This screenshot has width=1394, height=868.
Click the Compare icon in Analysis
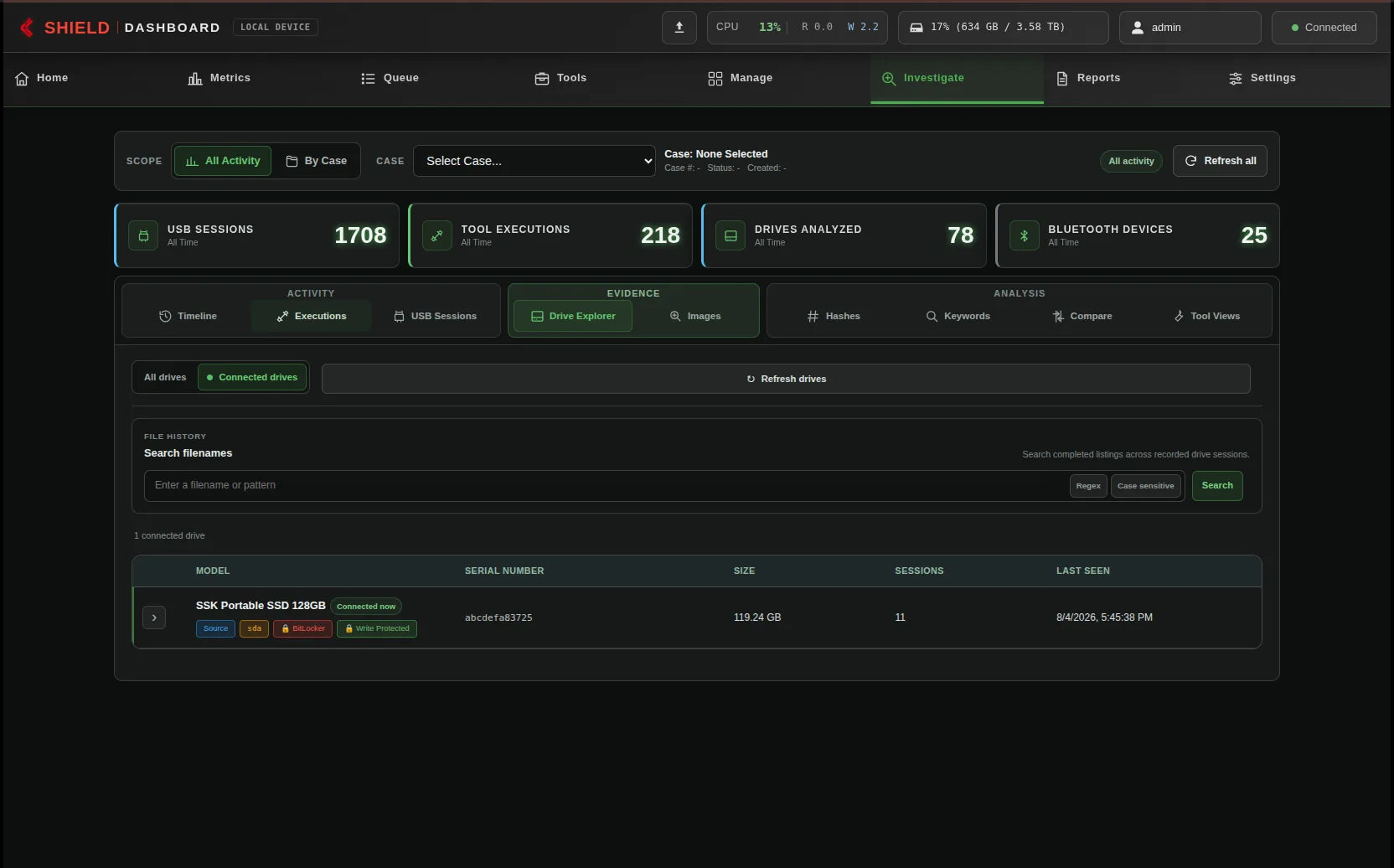pos(1058,316)
